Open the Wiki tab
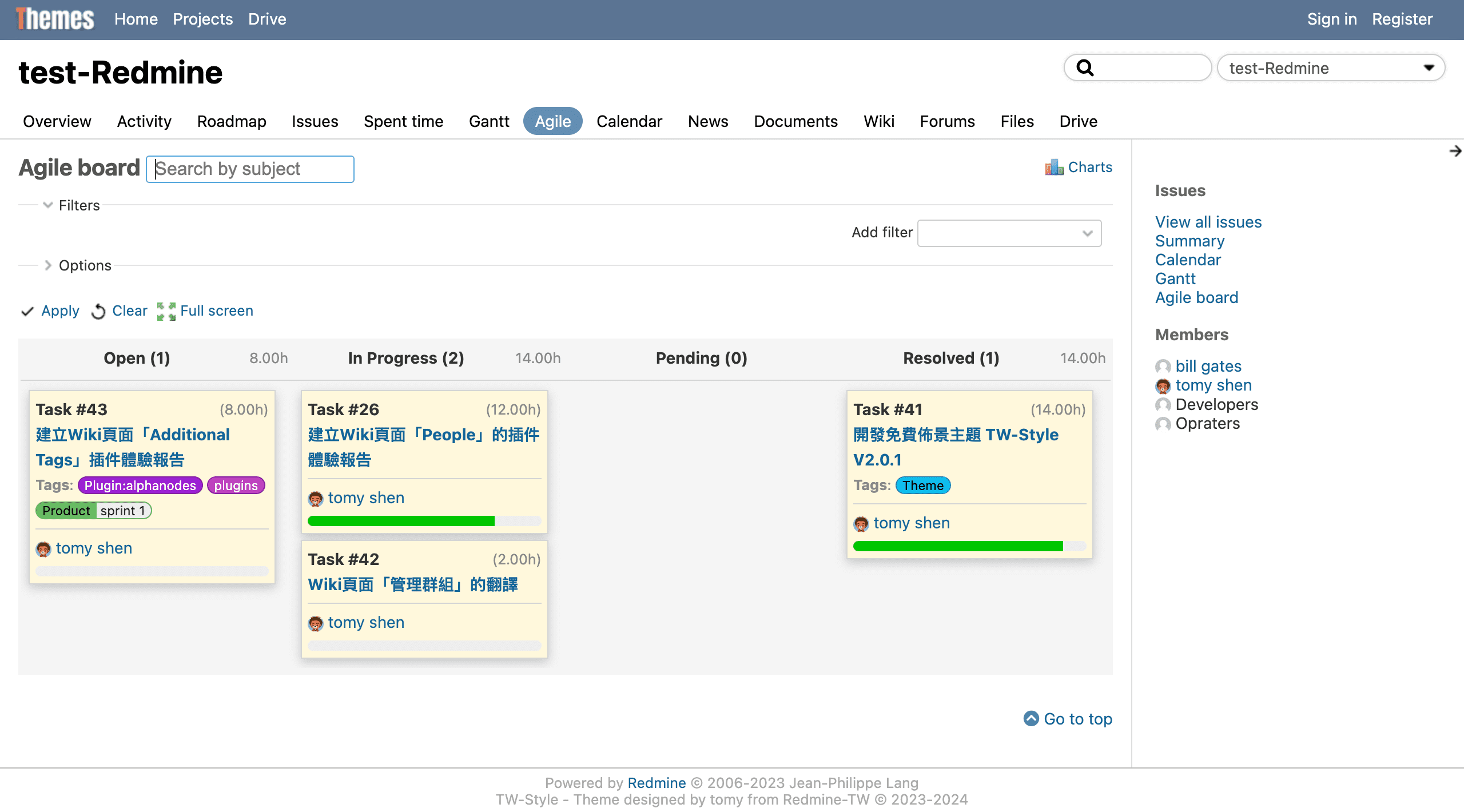 click(878, 121)
